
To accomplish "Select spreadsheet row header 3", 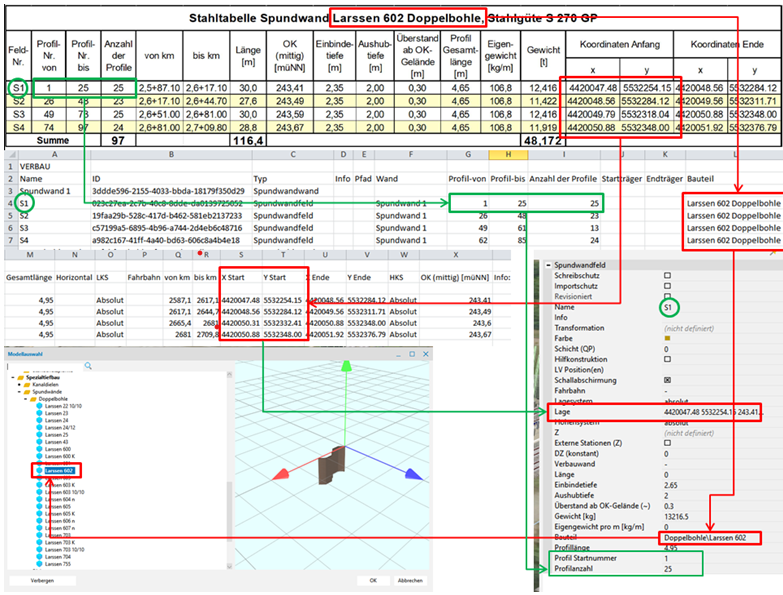I will click(10, 191).
